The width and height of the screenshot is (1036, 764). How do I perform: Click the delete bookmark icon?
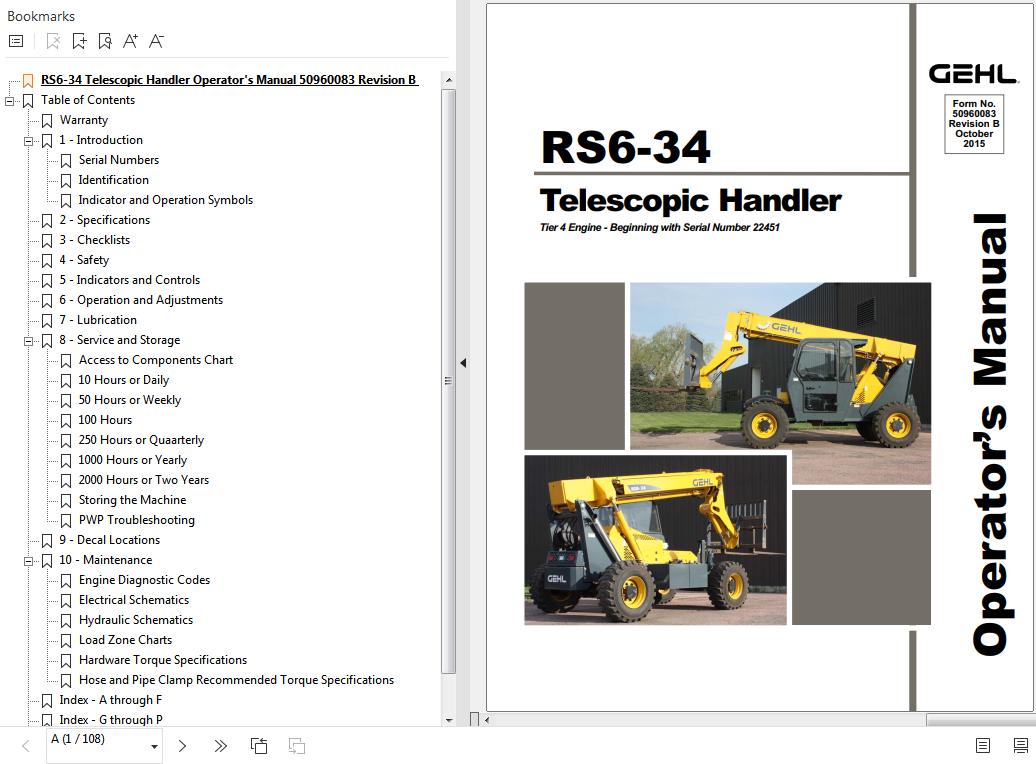54,41
